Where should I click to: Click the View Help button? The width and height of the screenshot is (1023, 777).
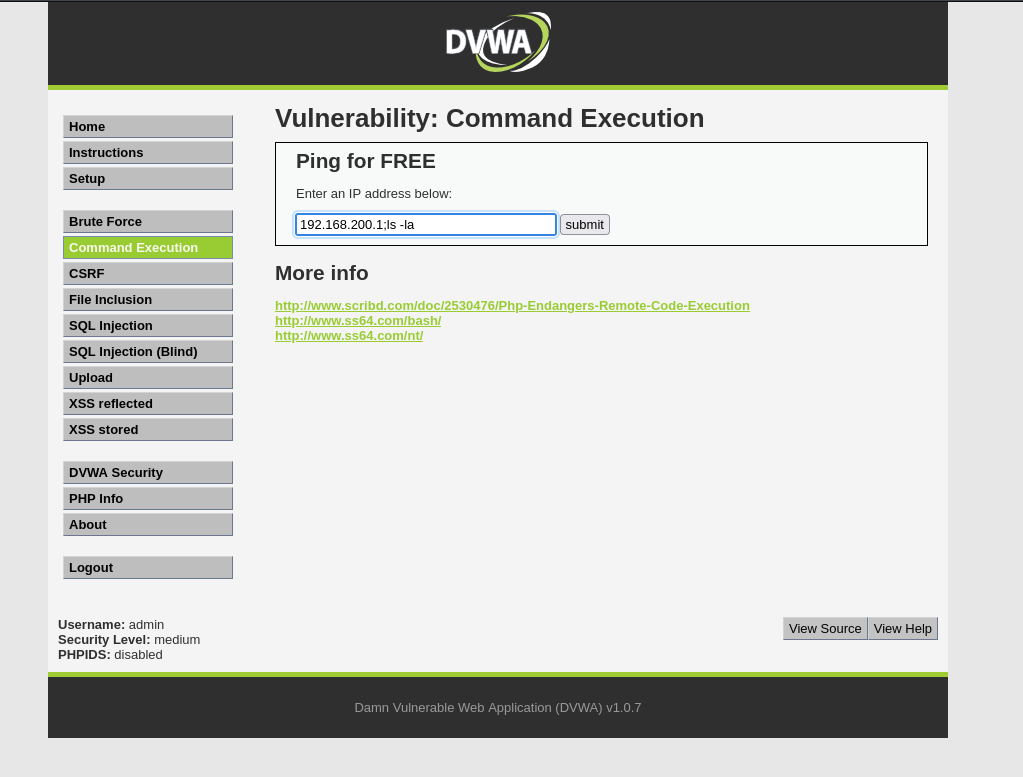tap(903, 628)
